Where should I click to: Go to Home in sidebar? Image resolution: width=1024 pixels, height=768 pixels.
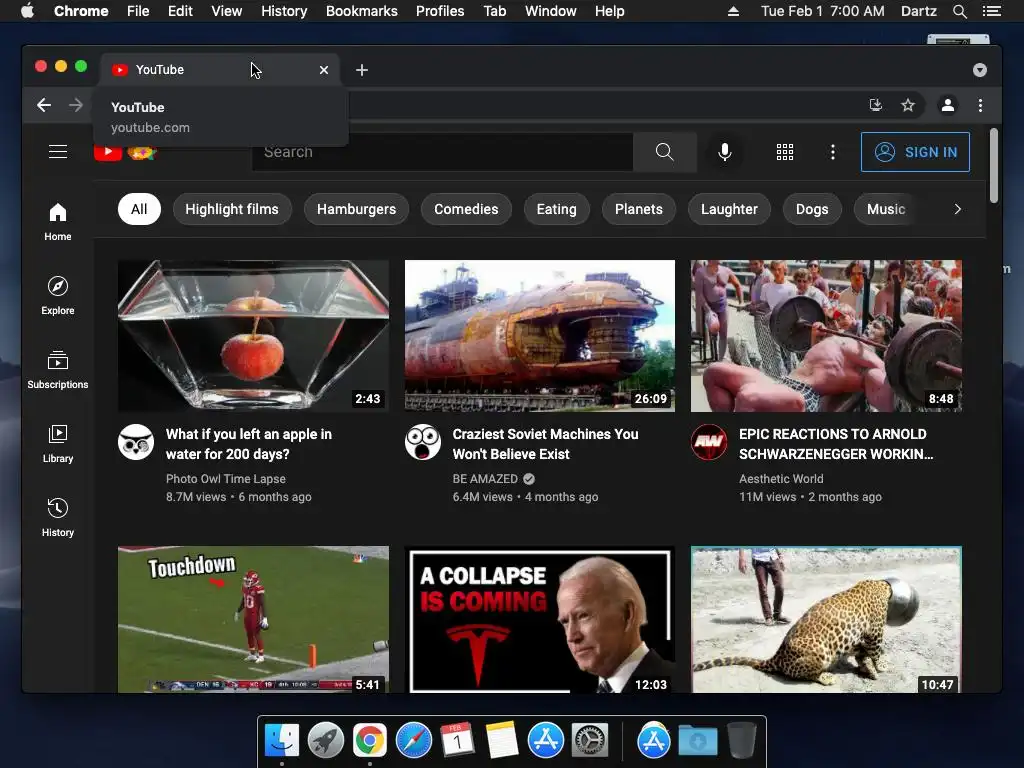[57, 221]
